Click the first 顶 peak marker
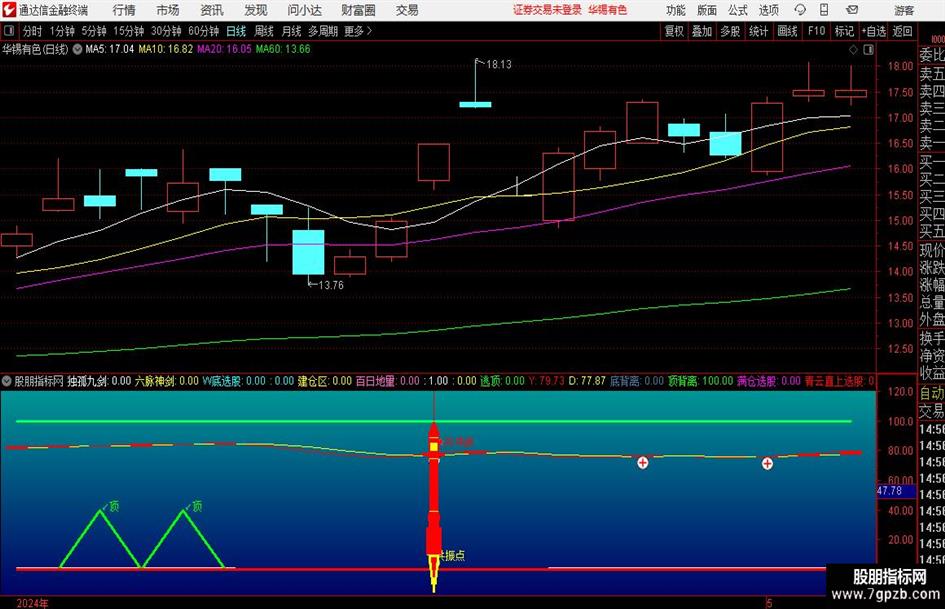The image size is (945, 609). point(114,506)
